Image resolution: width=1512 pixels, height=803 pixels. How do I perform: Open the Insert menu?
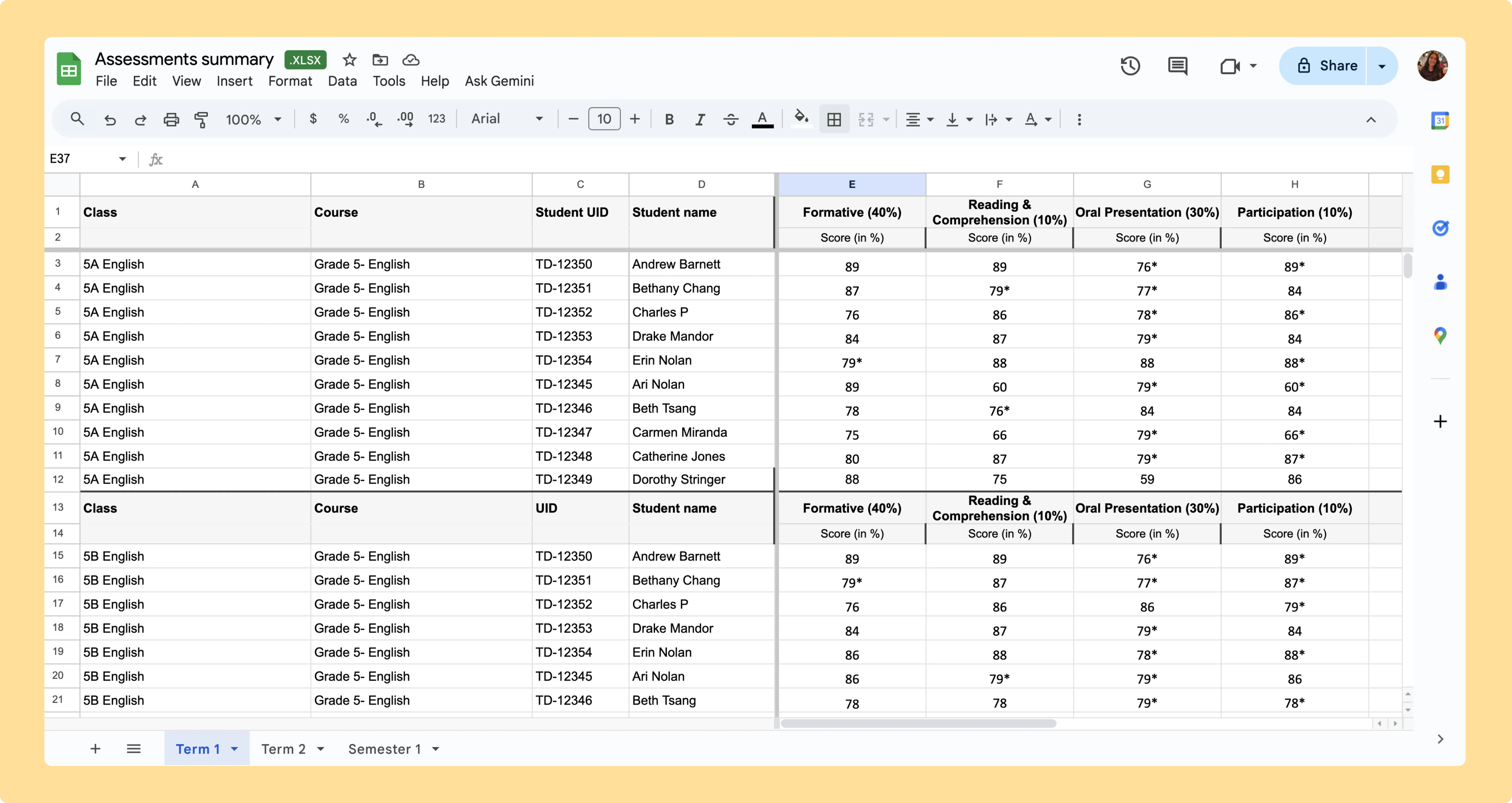(x=234, y=81)
